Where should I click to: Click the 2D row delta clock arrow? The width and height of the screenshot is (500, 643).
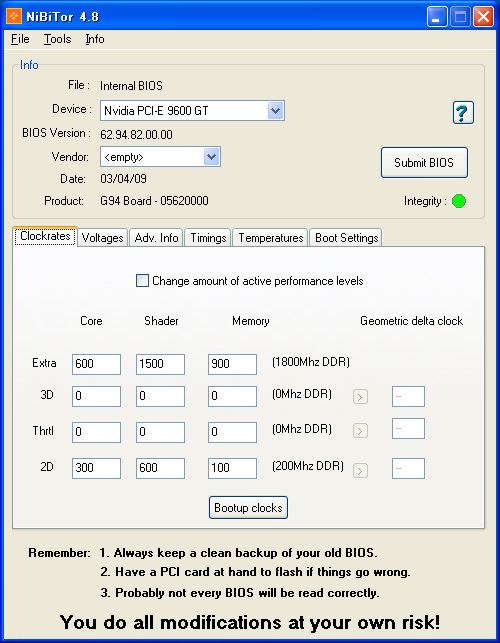pos(360,470)
